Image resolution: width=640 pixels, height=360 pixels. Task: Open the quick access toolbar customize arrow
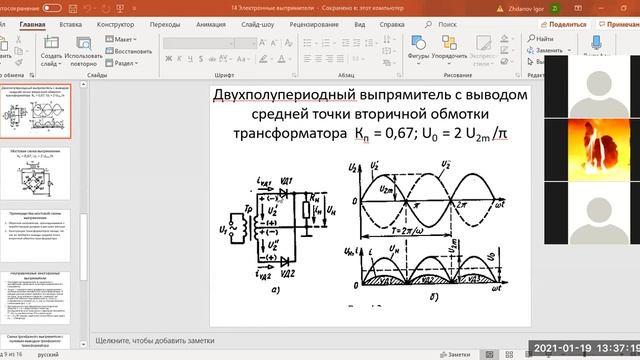click(135, 8)
